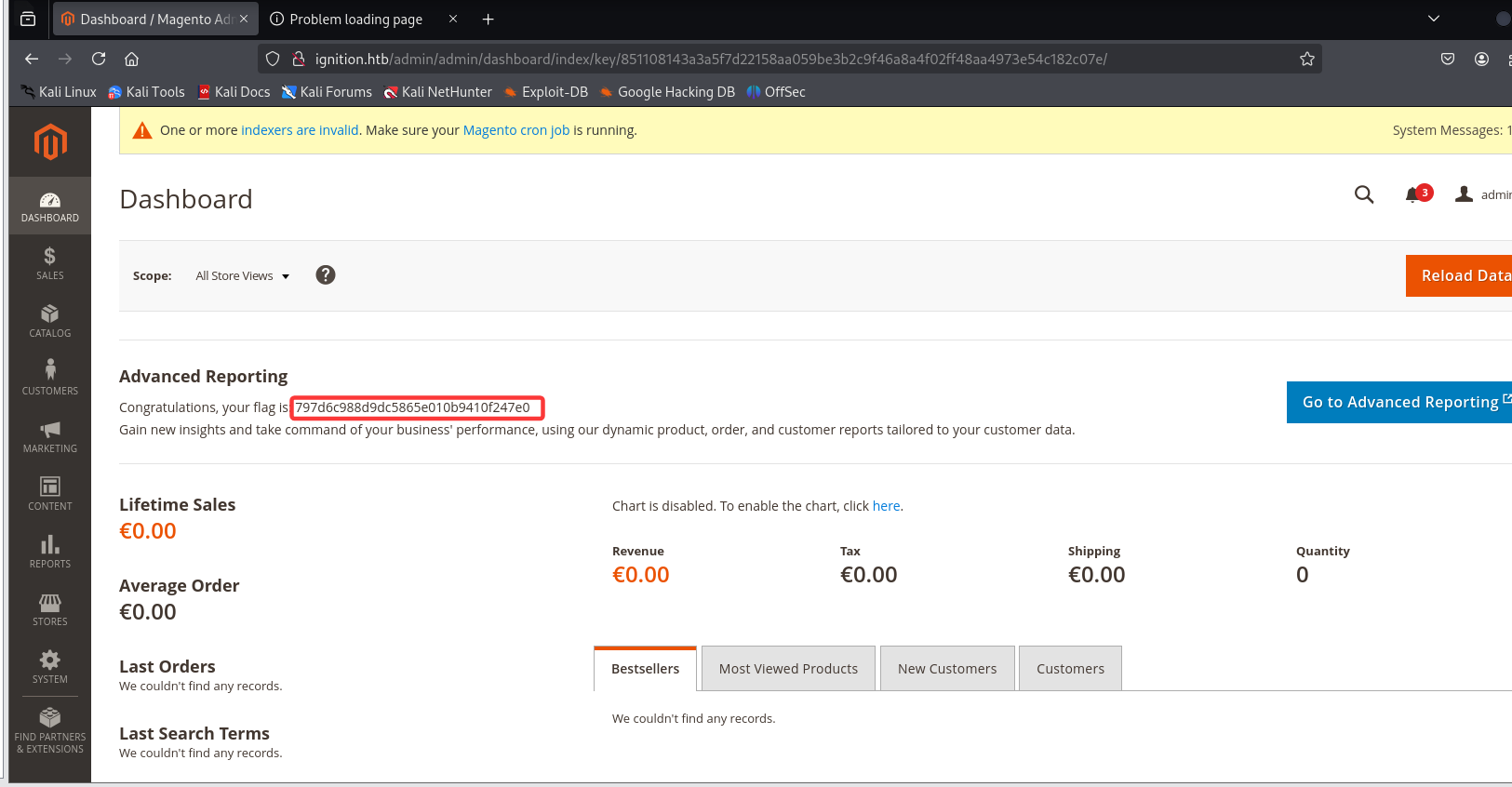Click the browser forward arrow
Image resolution: width=1512 pixels, height=787 pixels.
pos(65,59)
